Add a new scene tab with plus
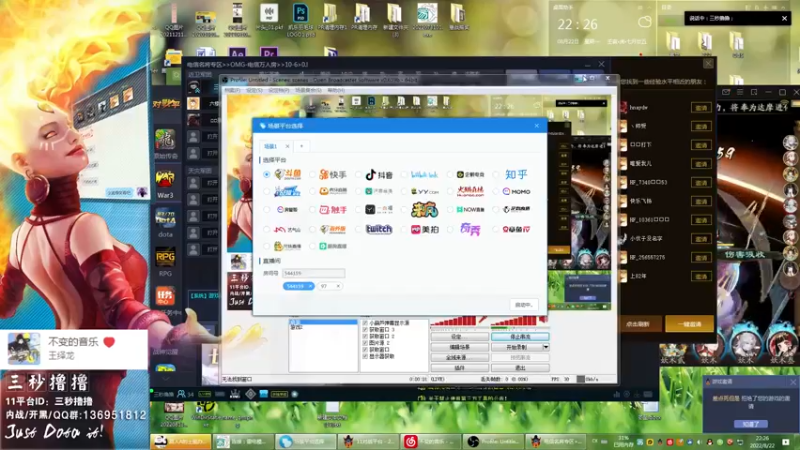800x450 pixels. point(302,146)
